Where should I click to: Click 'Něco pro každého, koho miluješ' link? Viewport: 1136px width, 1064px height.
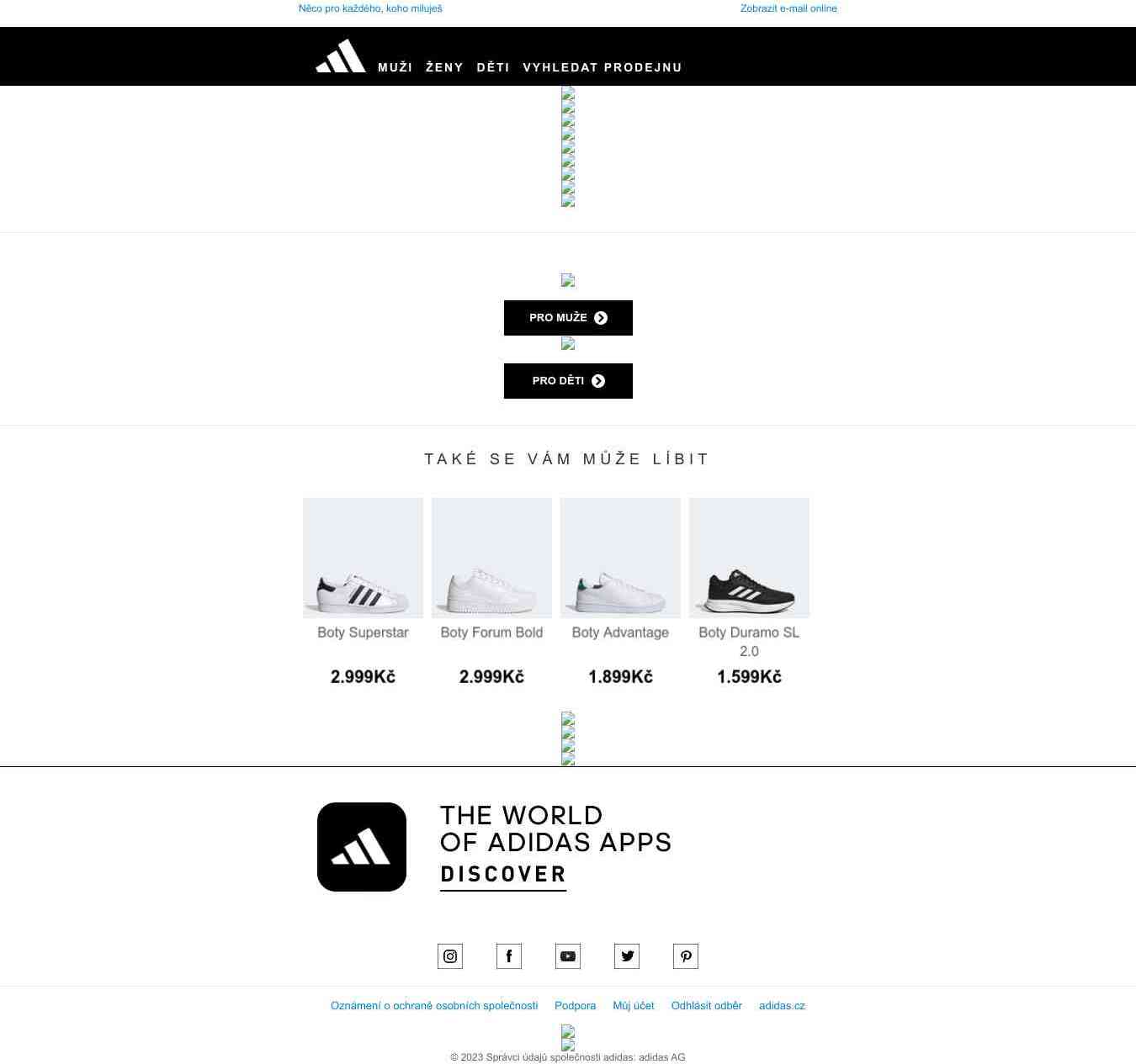tap(370, 8)
